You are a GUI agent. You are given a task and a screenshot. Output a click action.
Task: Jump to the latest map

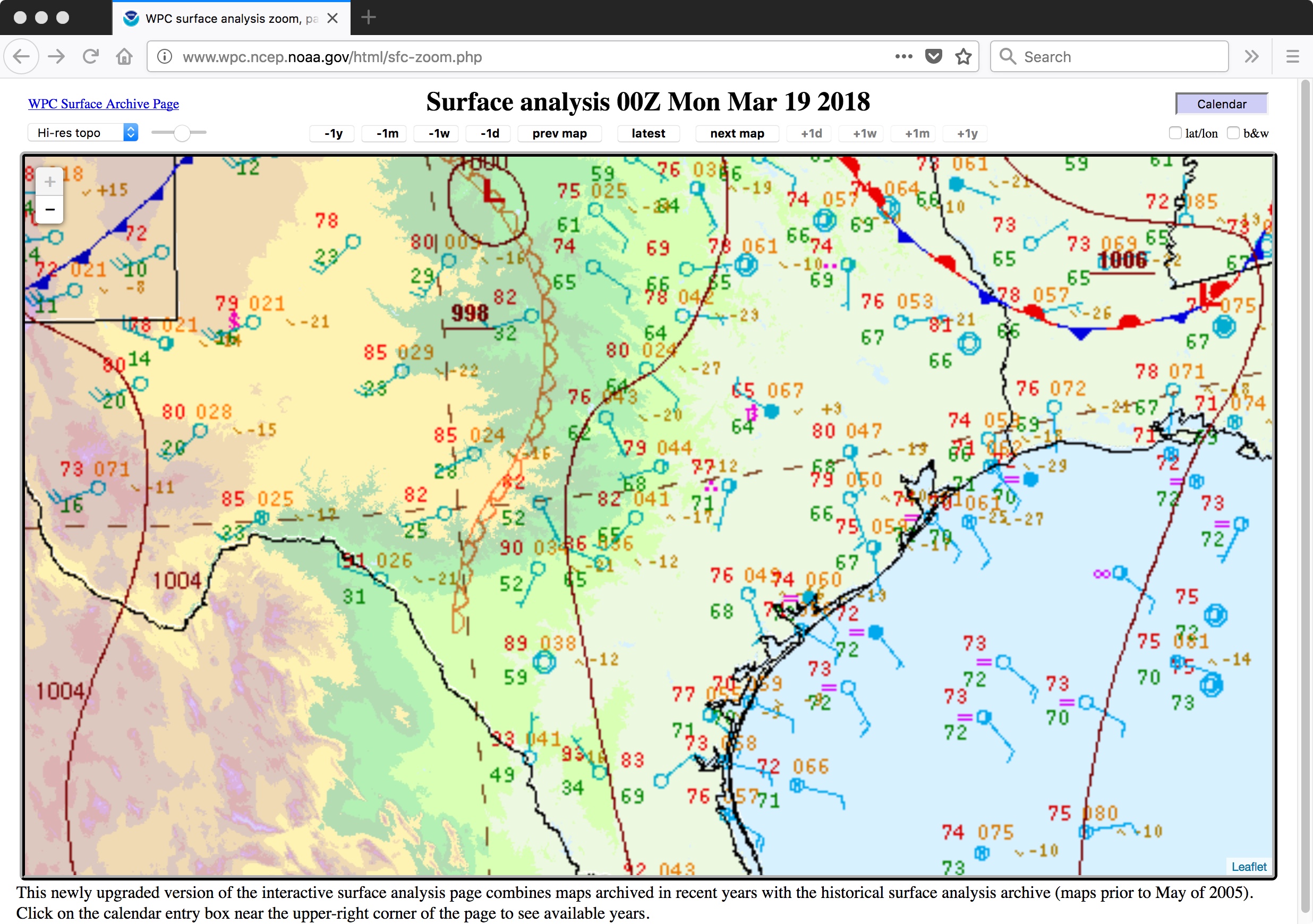[648, 134]
